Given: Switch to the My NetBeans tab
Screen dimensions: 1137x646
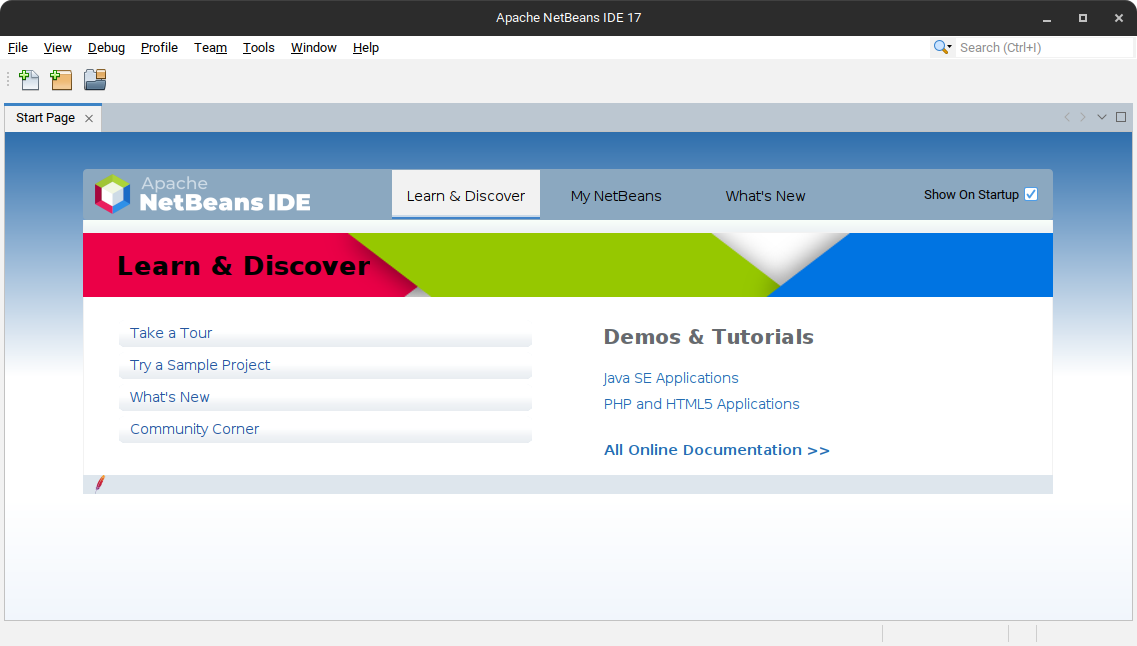Looking at the screenshot, I should pos(616,196).
